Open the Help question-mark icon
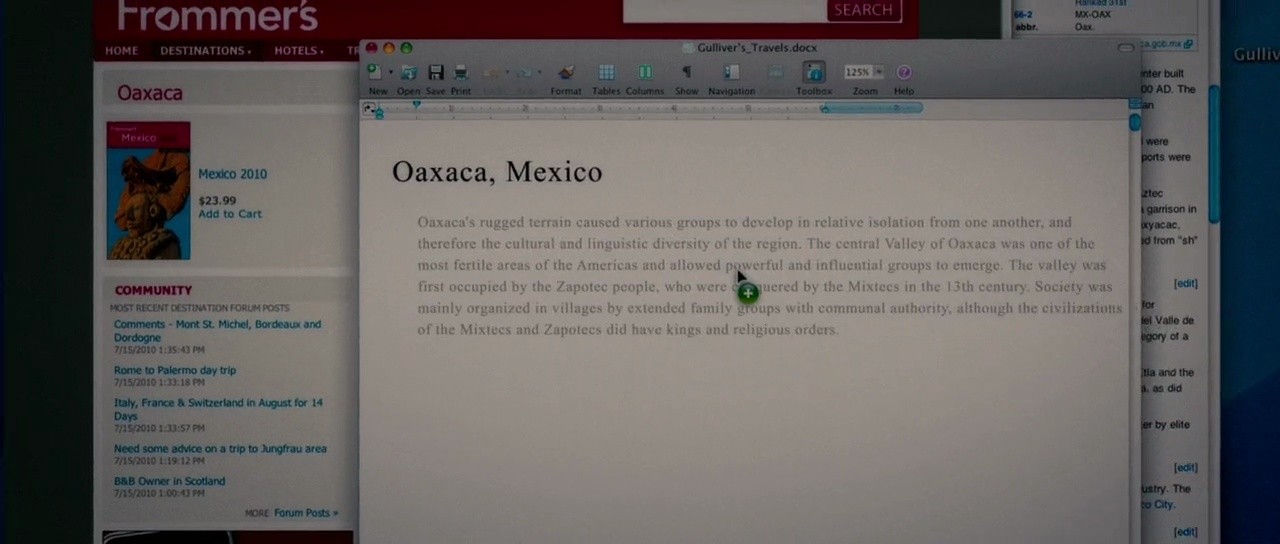Viewport: 1280px width, 544px height. pos(904,72)
